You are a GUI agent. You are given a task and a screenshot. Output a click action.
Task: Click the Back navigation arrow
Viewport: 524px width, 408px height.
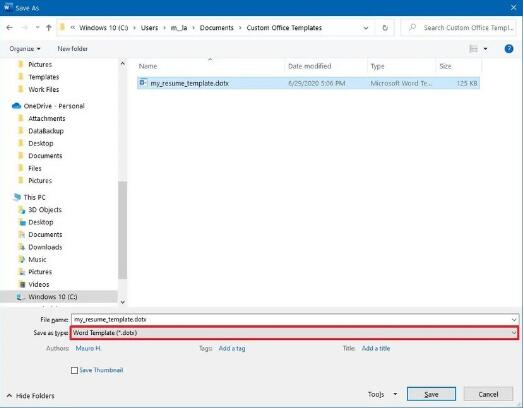point(9,28)
